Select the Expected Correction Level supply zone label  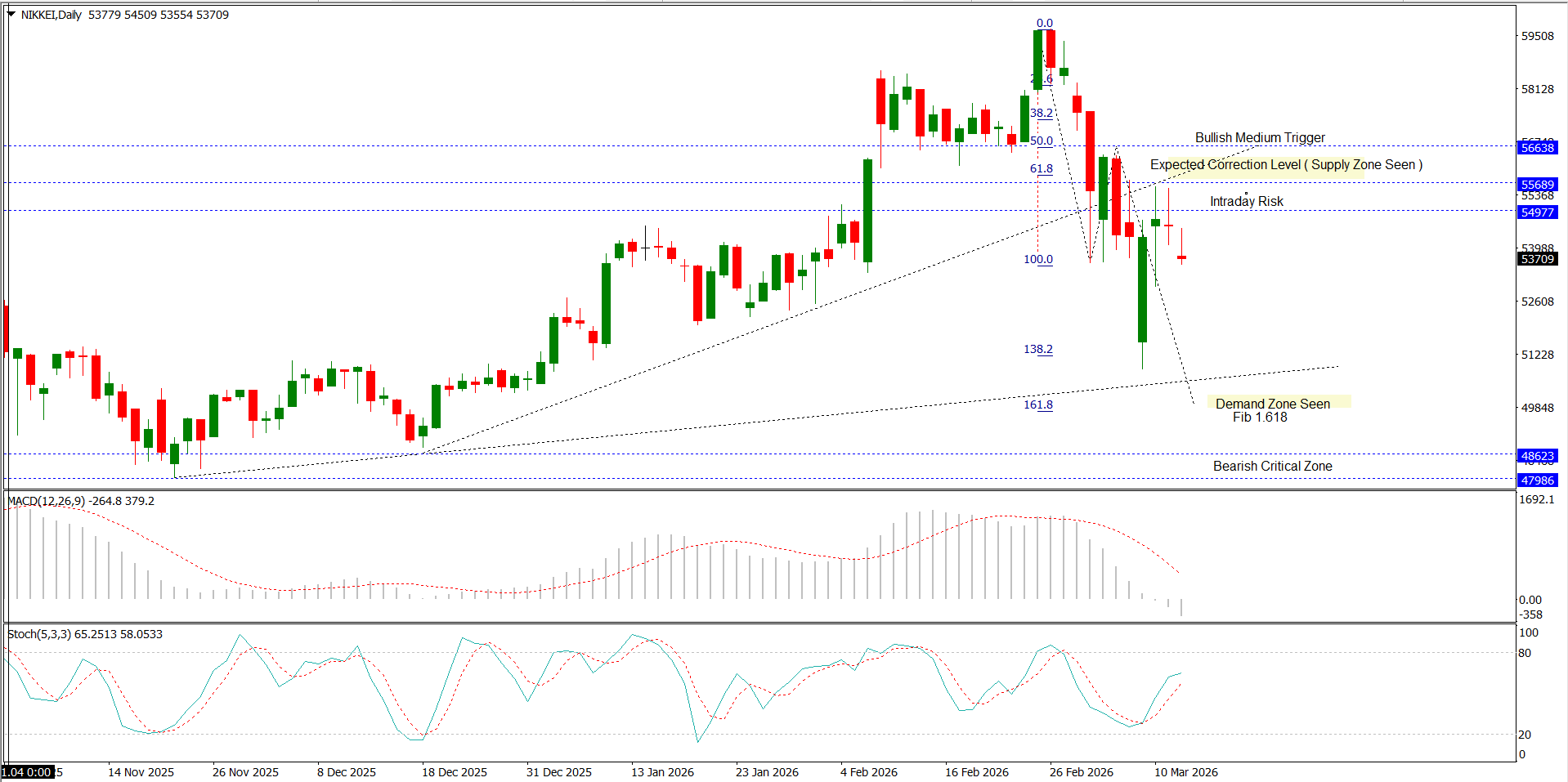[x=1285, y=165]
